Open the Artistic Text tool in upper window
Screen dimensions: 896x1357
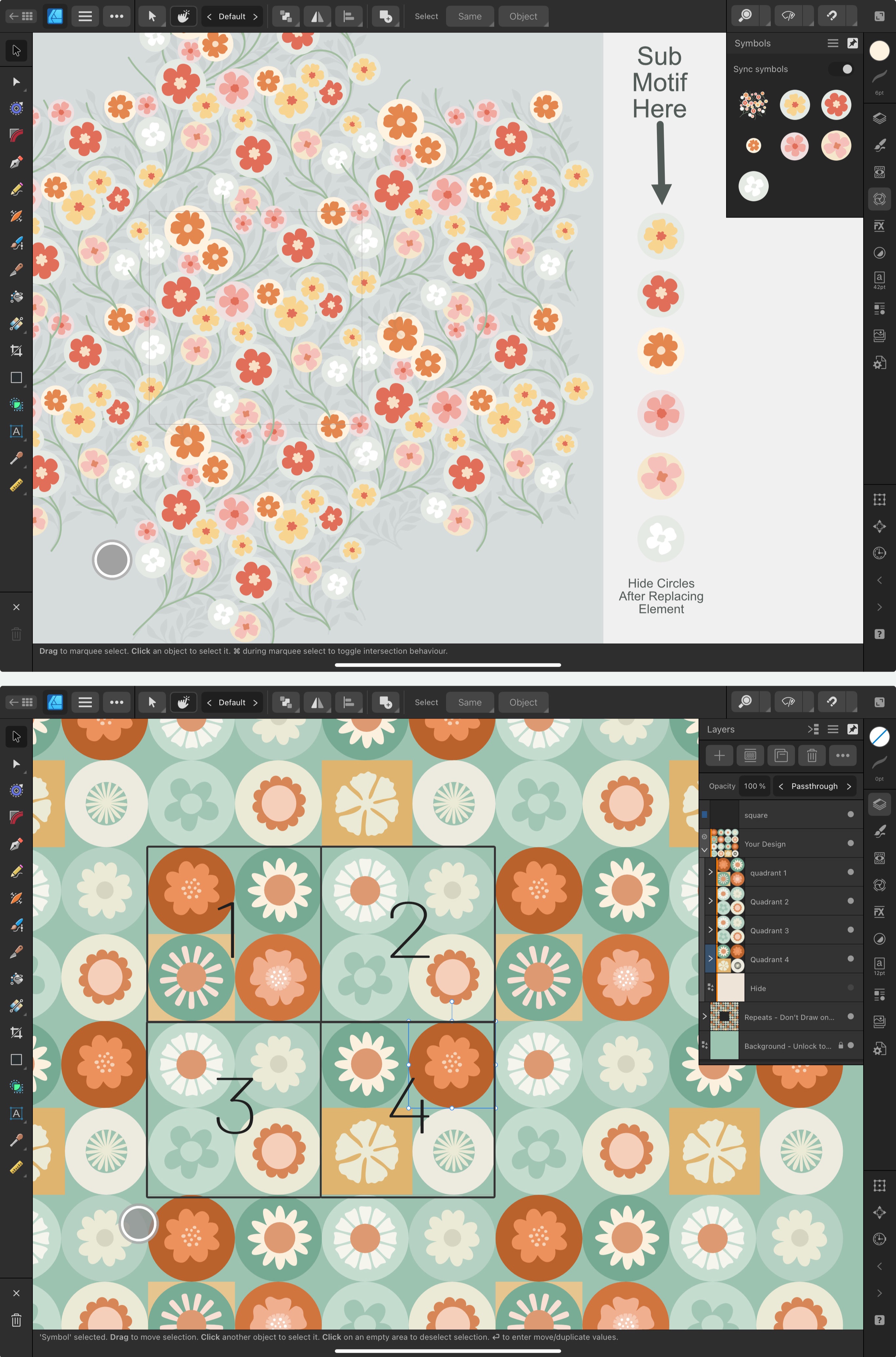(17, 431)
